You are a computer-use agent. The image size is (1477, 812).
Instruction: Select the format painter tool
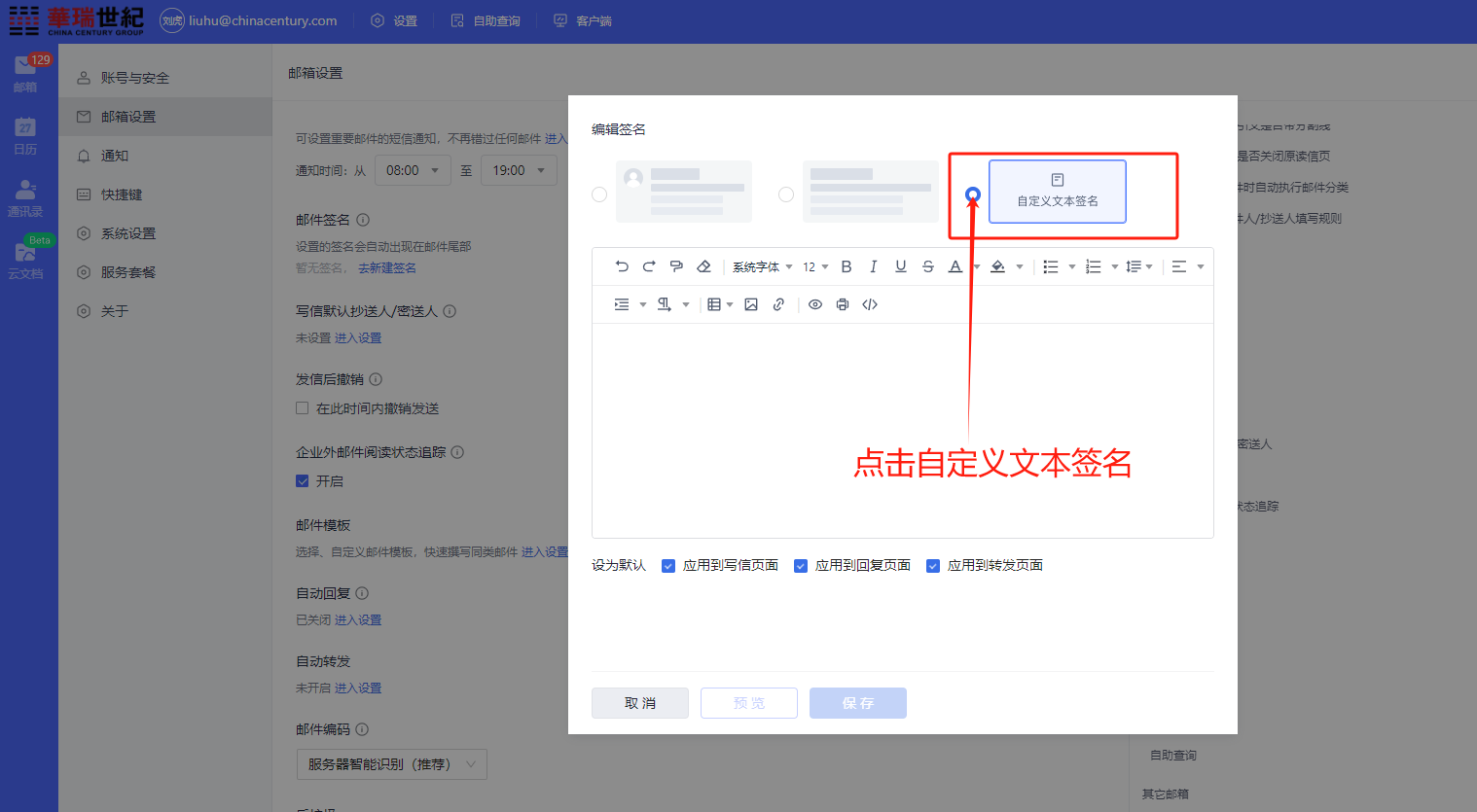point(676,266)
